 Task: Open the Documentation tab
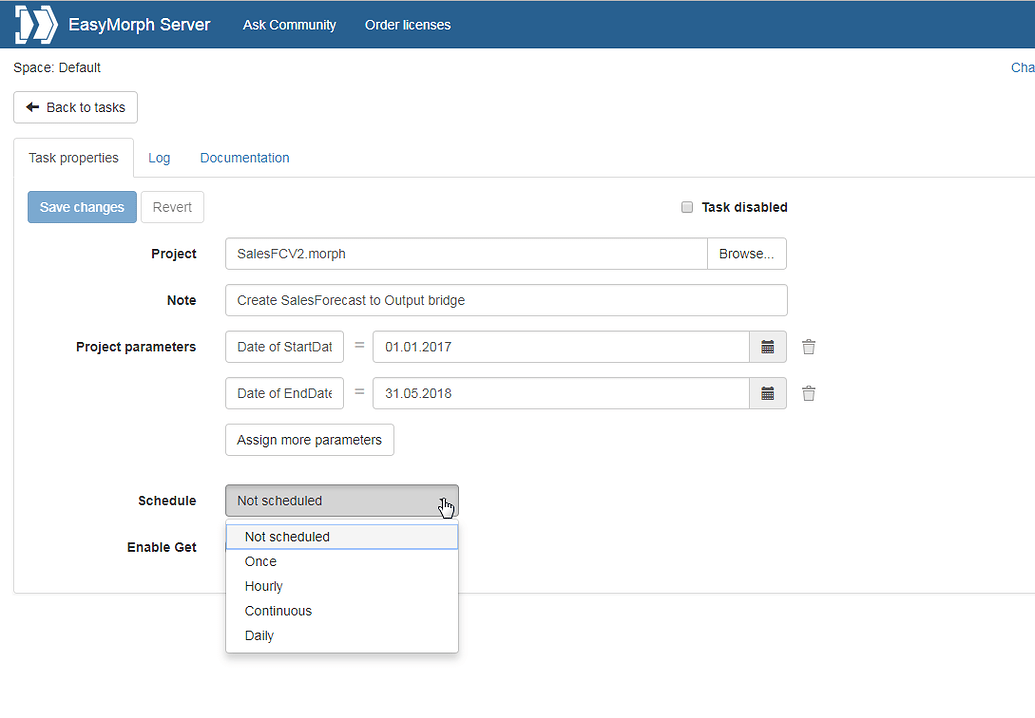(x=244, y=157)
